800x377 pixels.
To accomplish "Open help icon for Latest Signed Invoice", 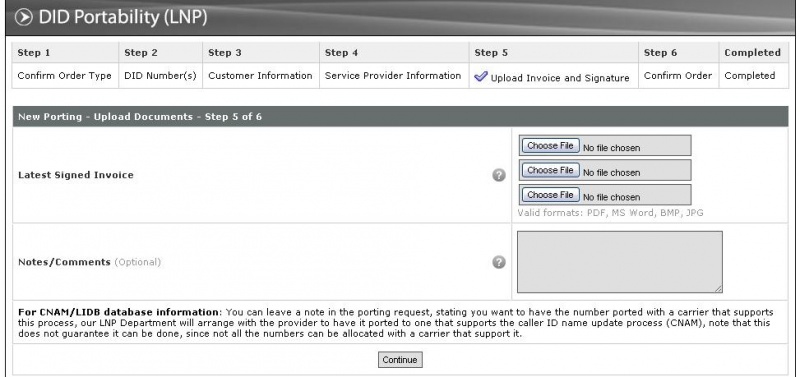I will click(499, 175).
